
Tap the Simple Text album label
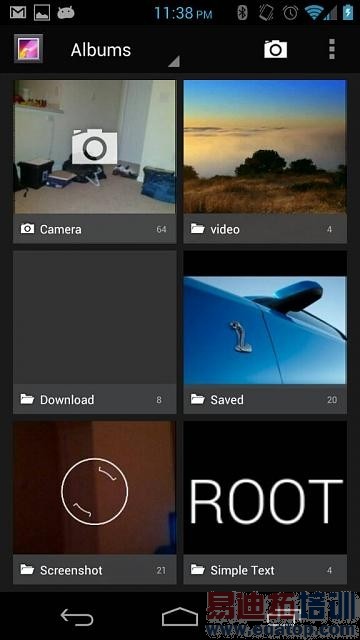[242, 570]
